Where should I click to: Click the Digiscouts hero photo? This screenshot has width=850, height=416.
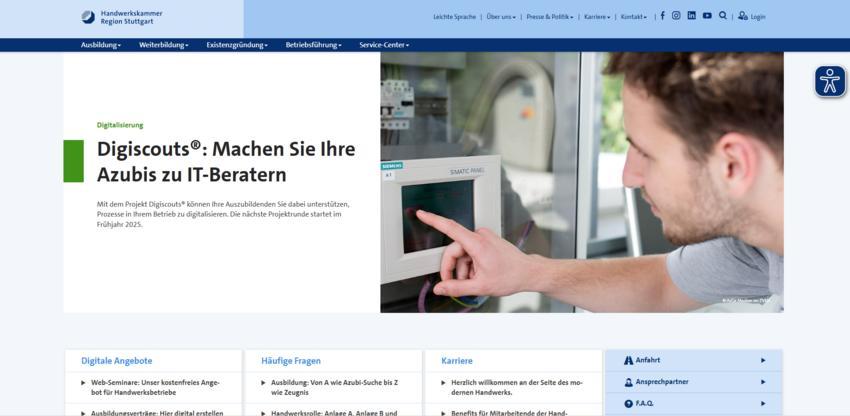click(x=582, y=182)
